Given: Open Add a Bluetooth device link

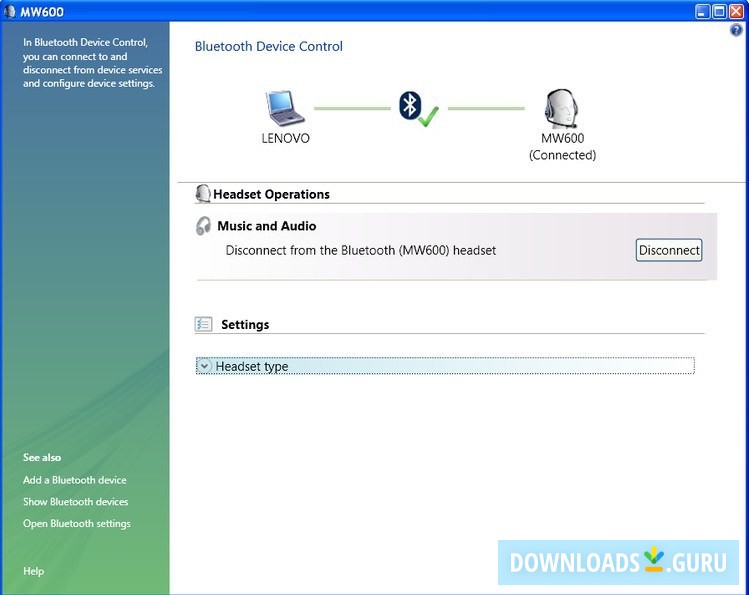Looking at the screenshot, I should coord(75,480).
